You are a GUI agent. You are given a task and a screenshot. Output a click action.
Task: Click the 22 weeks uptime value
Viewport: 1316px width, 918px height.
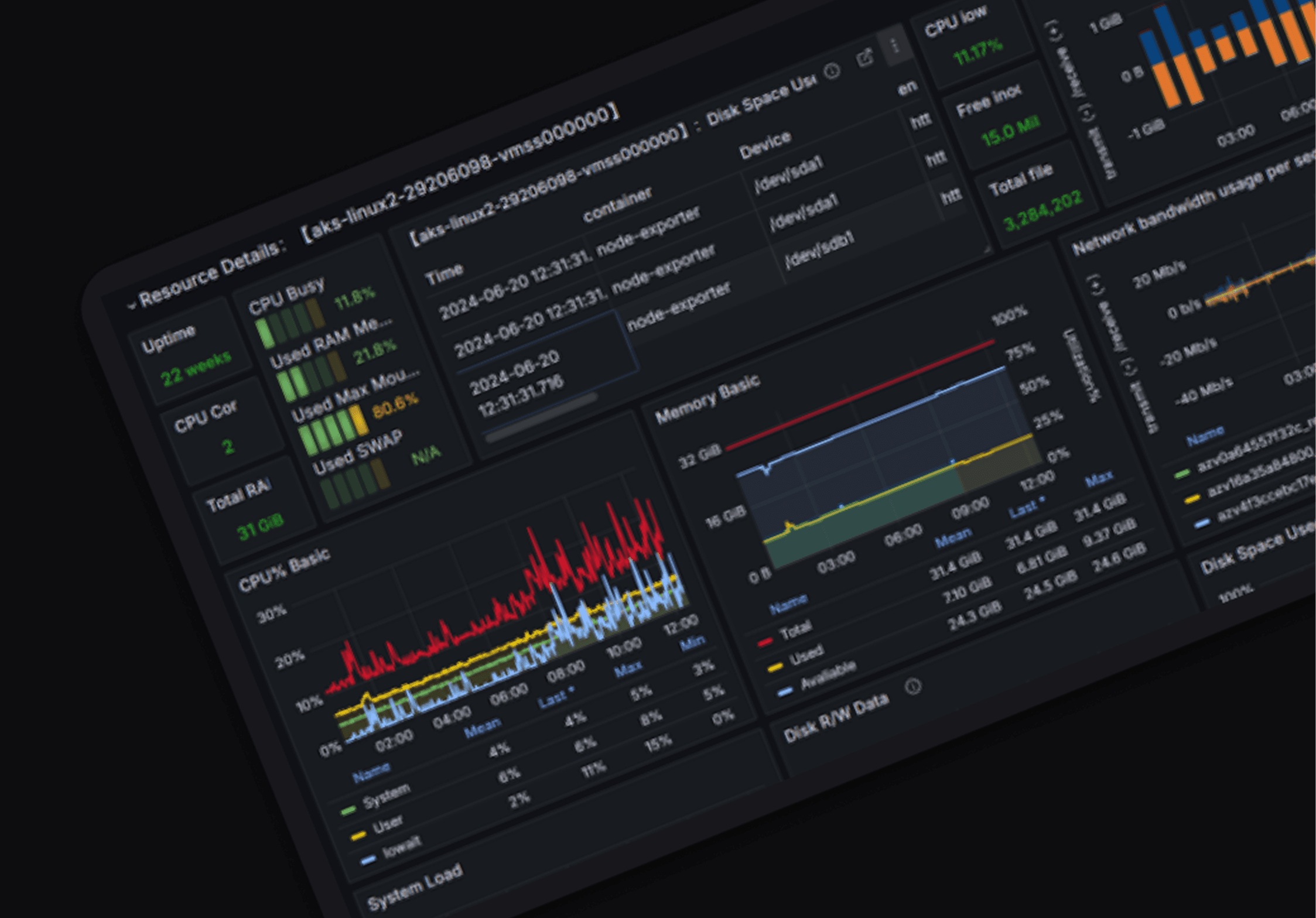[x=196, y=367]
